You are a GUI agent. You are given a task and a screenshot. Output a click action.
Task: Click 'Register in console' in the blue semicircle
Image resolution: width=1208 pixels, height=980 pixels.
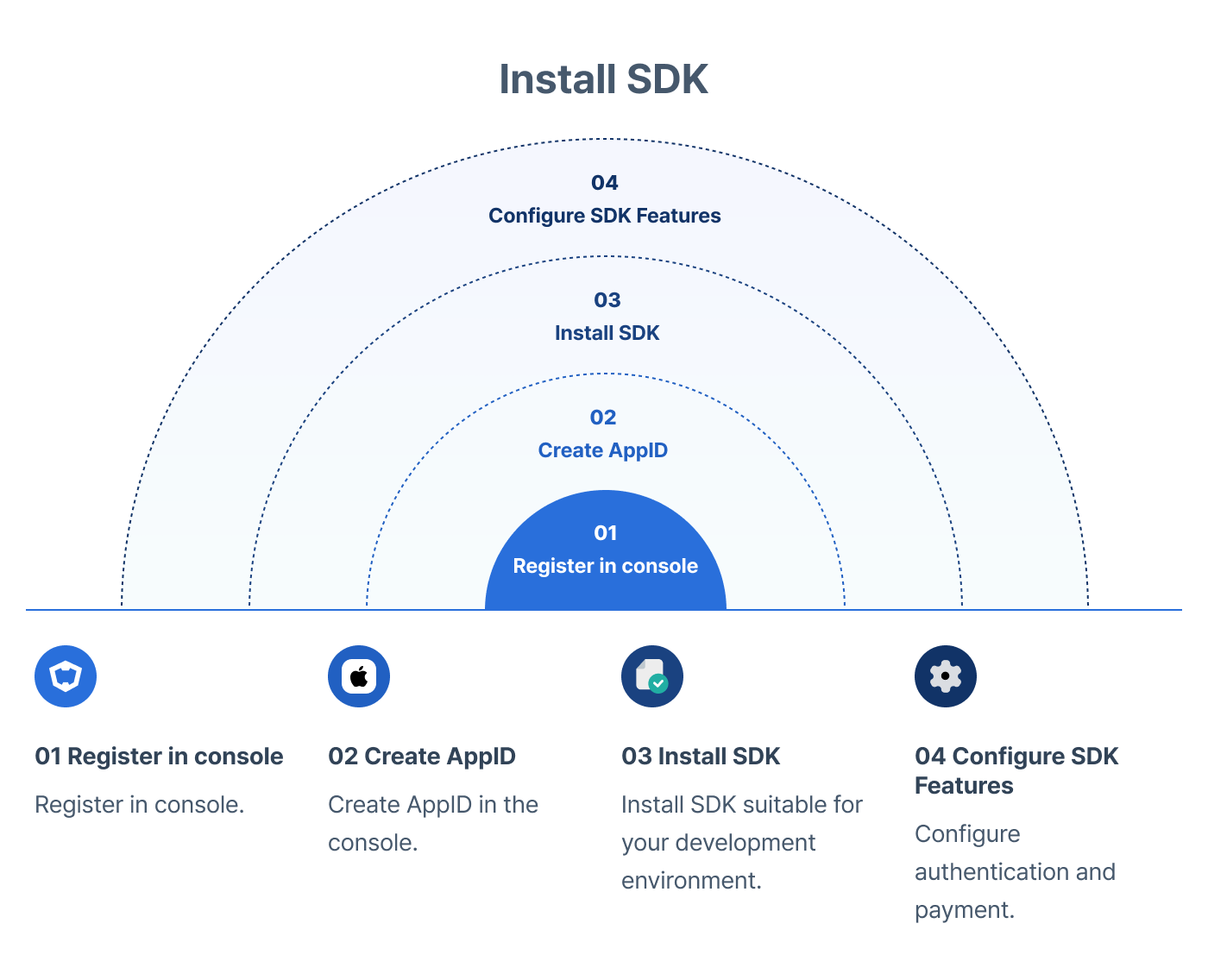605,566
